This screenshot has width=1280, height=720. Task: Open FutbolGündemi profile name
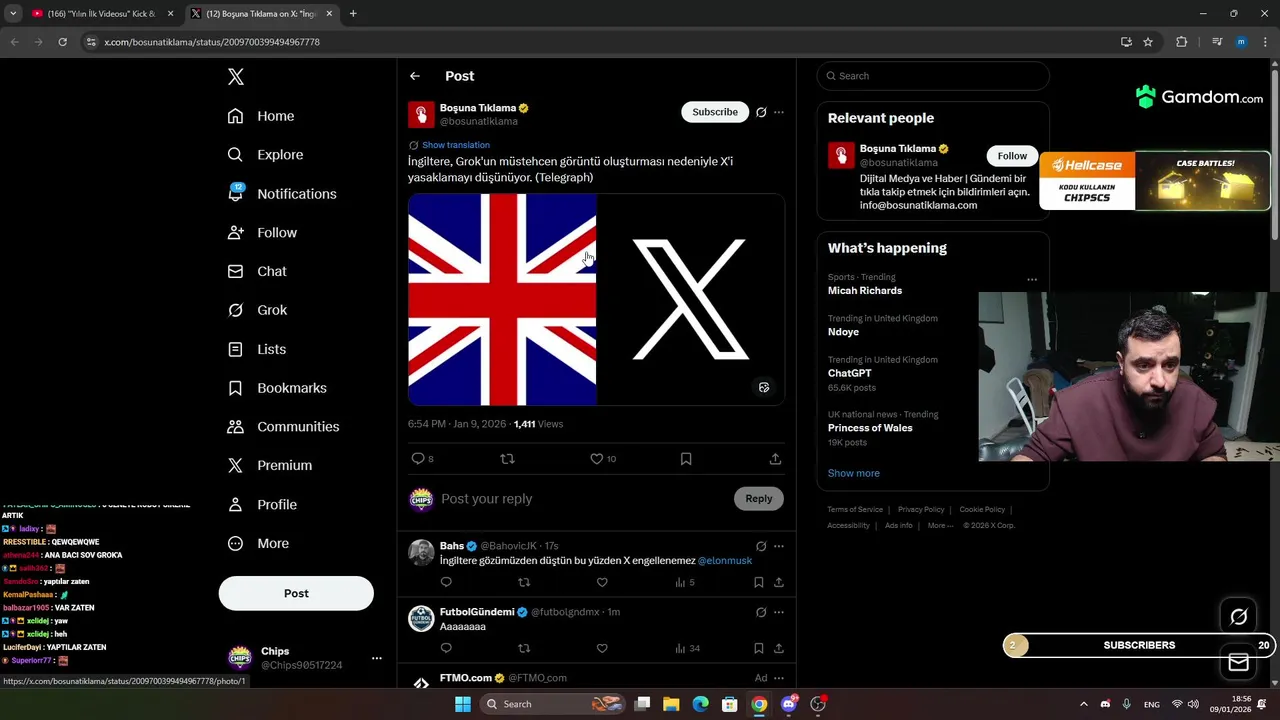[x=477, y=612]
